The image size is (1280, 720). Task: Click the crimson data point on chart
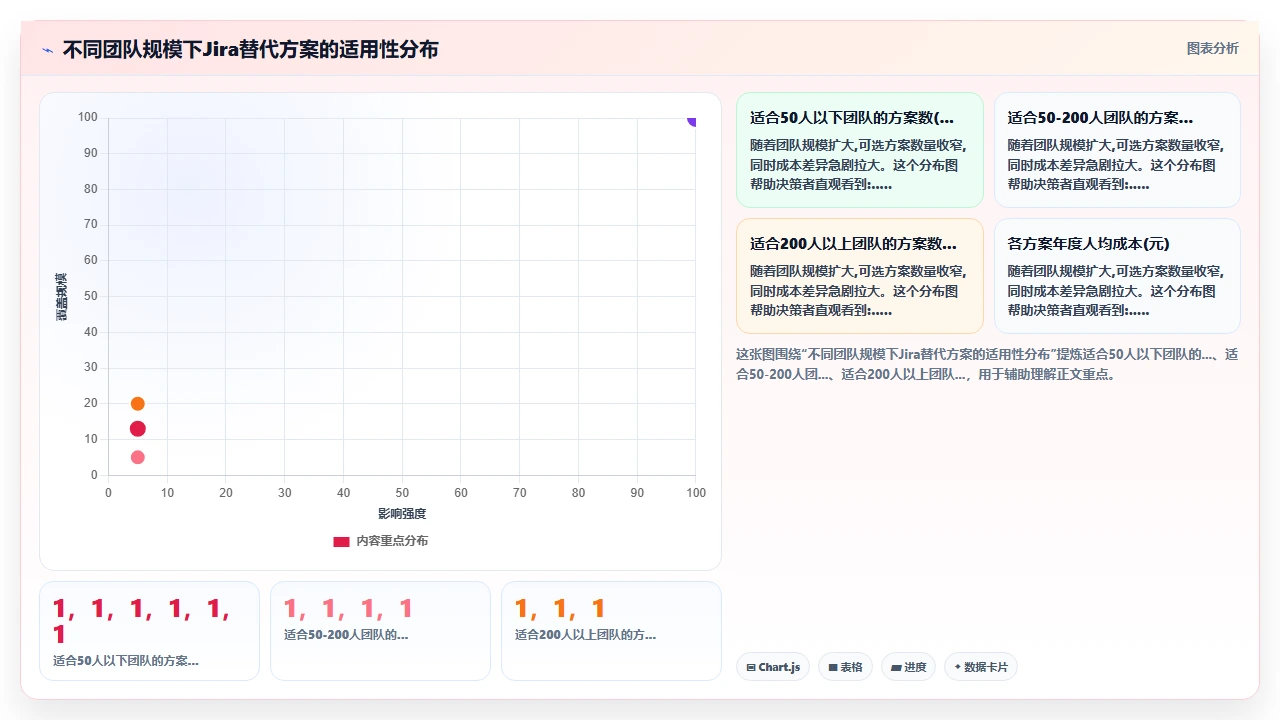138,429
